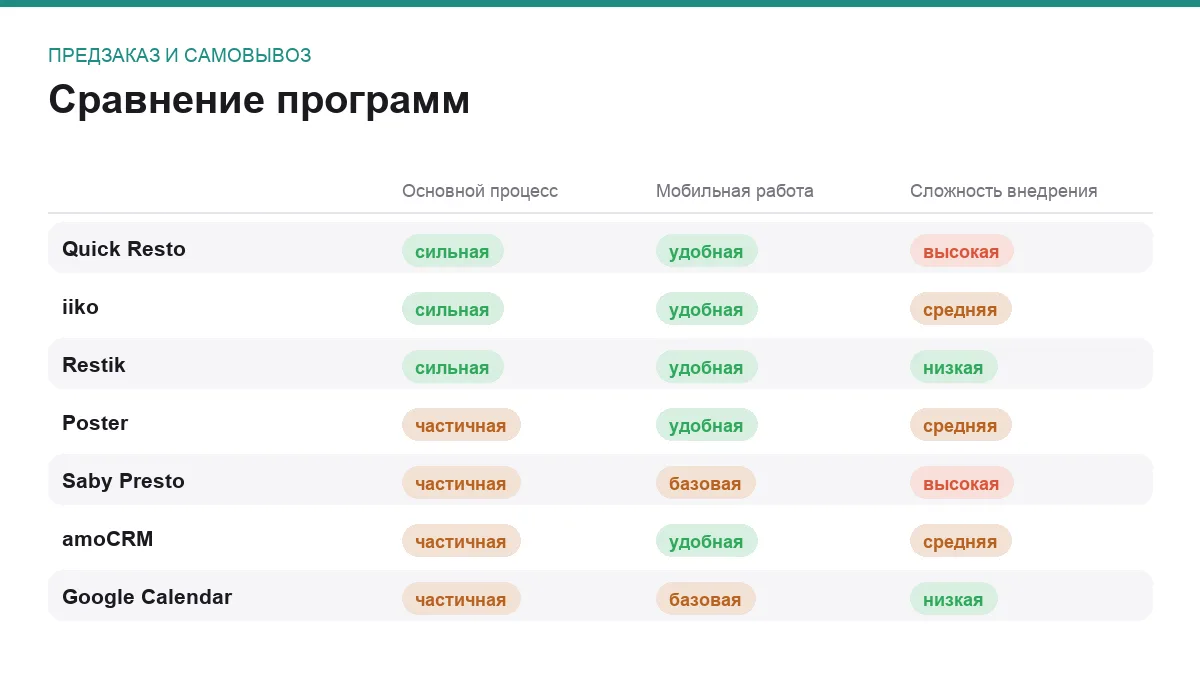Click "сильная" badge in iiko row

pos(453,309)
